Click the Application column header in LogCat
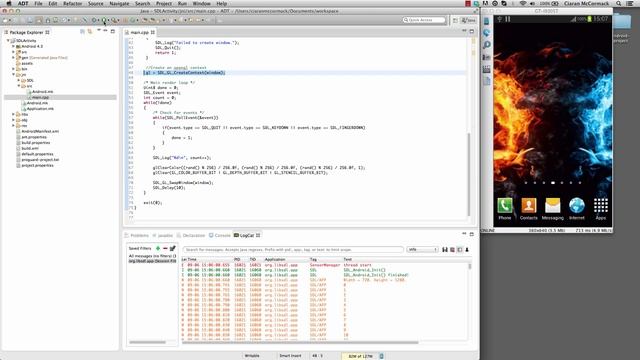 click(275, 259)
